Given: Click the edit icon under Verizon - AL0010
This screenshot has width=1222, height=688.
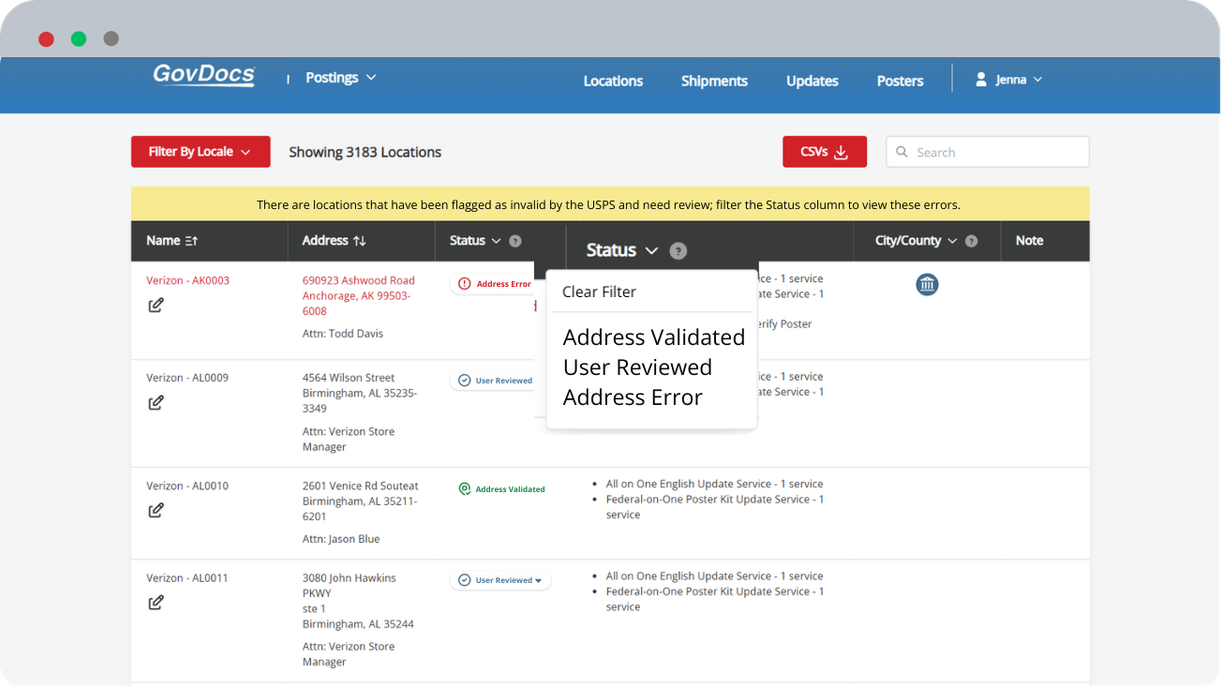Looking at the screenshot, I should [156, 511].
